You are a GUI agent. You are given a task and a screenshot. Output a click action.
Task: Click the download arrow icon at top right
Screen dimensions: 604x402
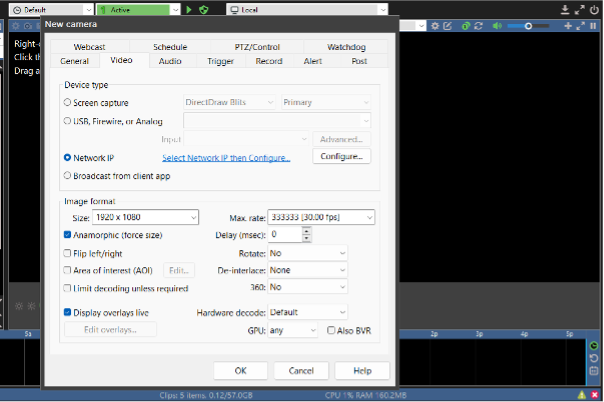coord(565,9)
